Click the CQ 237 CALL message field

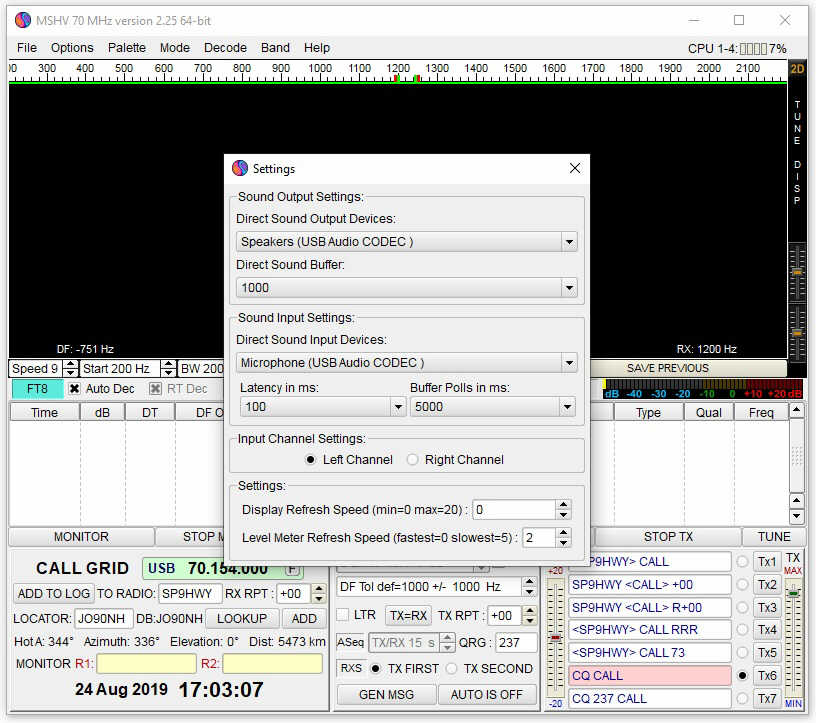(x=649, y=699)
